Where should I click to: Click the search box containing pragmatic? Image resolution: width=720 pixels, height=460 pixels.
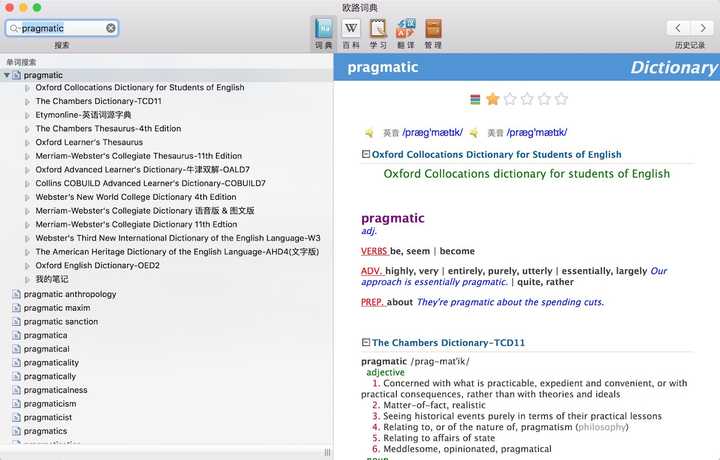62,28
